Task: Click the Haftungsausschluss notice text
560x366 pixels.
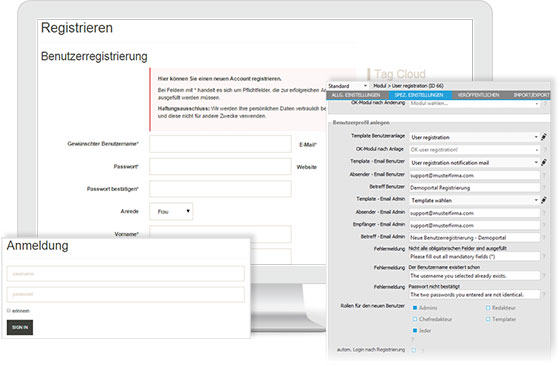Action: pos(242,112)
